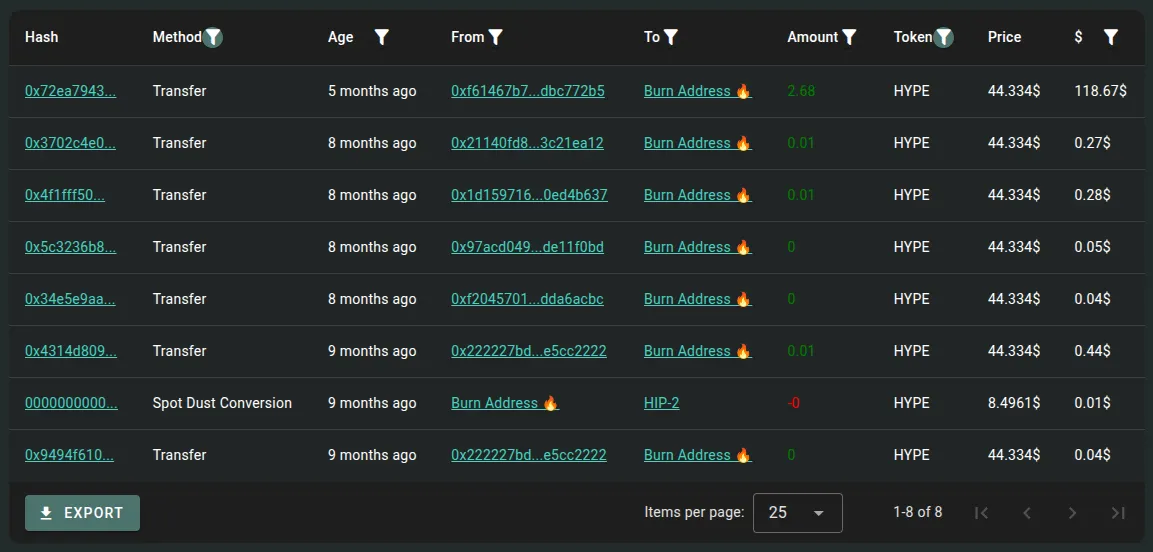Click the 0.27$ value cell
The height and width of the screenshot is (552, 1153).
pyautogui.click(x=1093, y=143)
